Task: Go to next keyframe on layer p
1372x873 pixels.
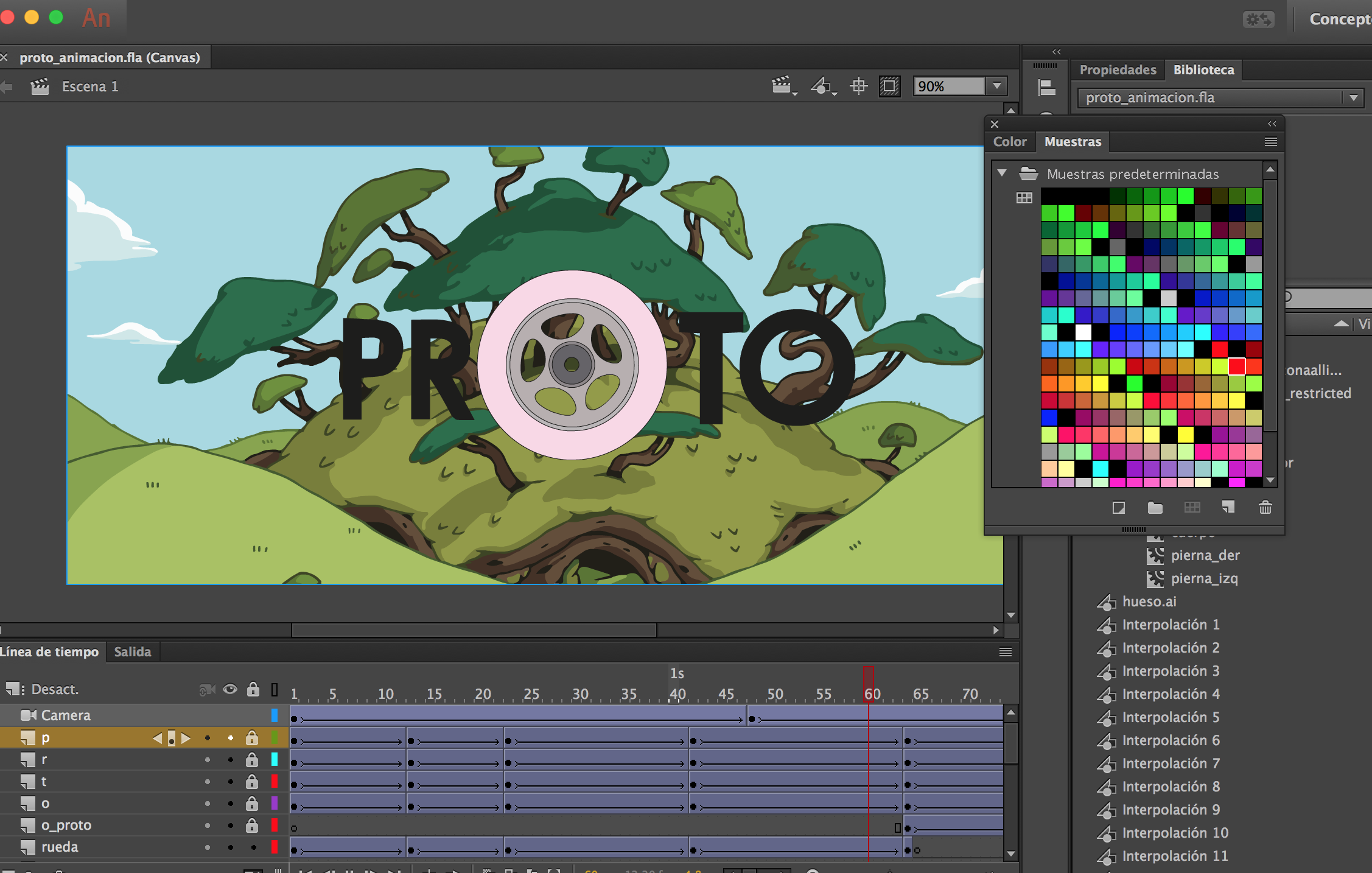Action: [x=186, y=738]
